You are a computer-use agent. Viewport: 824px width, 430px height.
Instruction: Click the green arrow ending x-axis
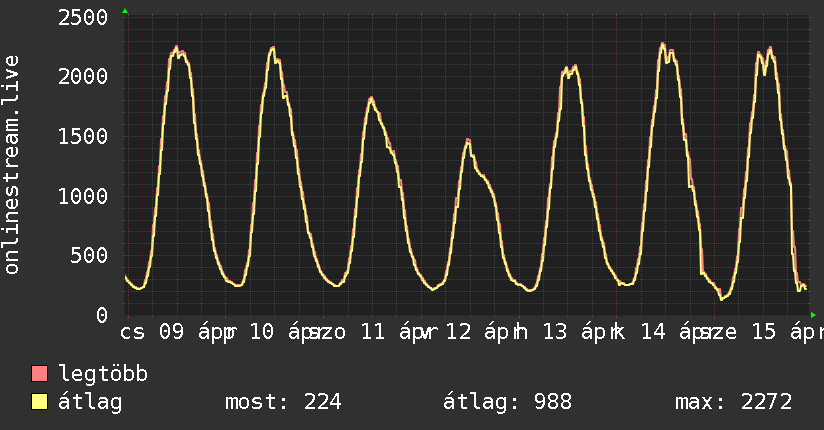pos(813,315)
